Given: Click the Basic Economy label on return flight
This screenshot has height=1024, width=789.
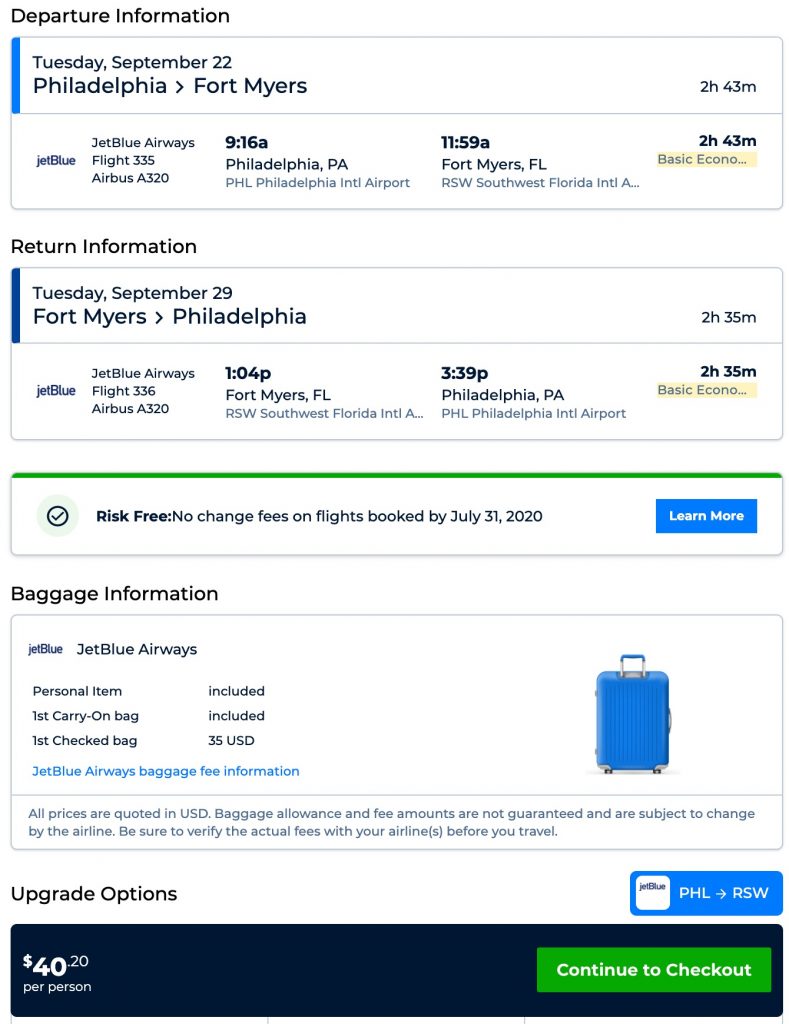Looking at the screenshot, I should [x=706, y=390].
